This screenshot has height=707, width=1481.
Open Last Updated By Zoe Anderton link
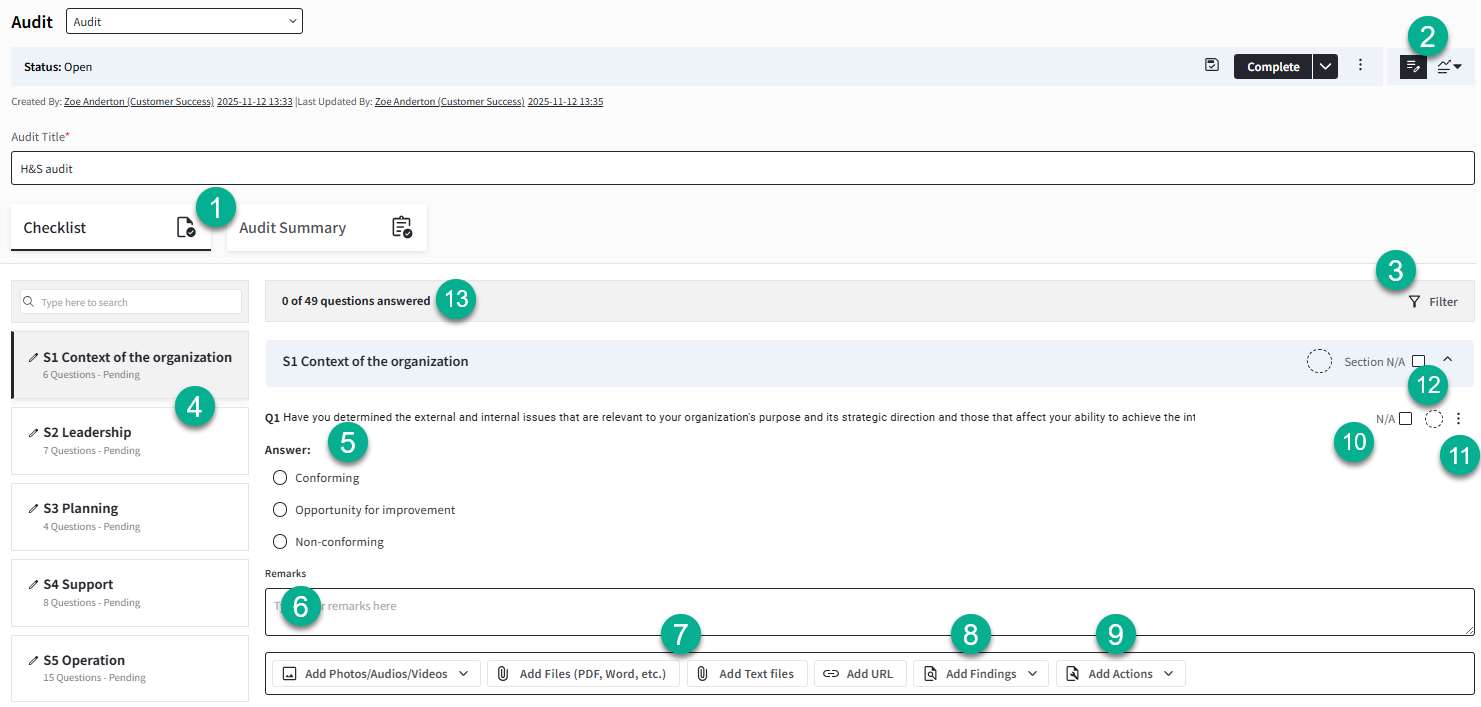[x=449, y=102]
